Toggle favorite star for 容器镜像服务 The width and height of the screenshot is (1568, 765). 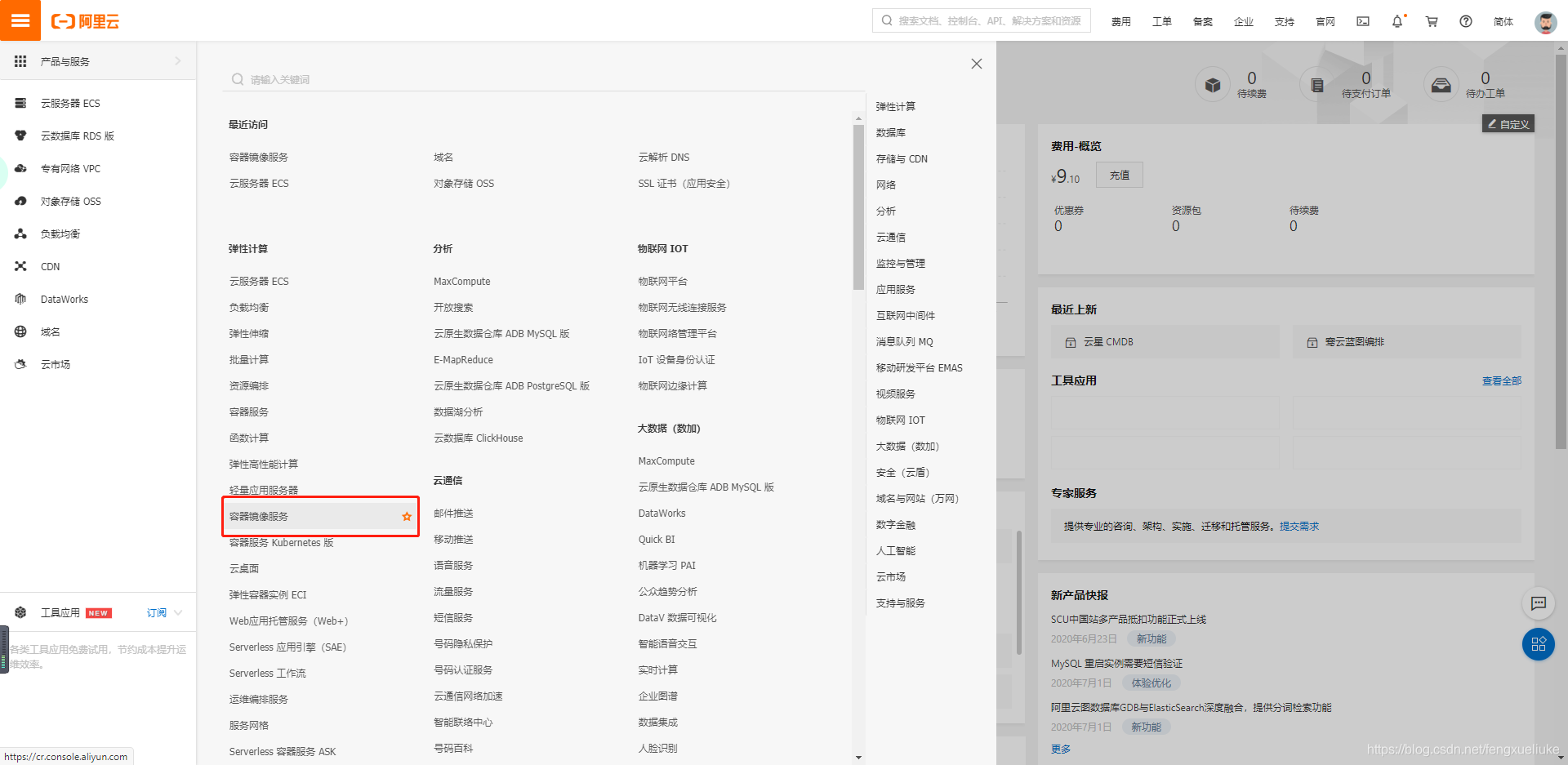click(407, 516)
